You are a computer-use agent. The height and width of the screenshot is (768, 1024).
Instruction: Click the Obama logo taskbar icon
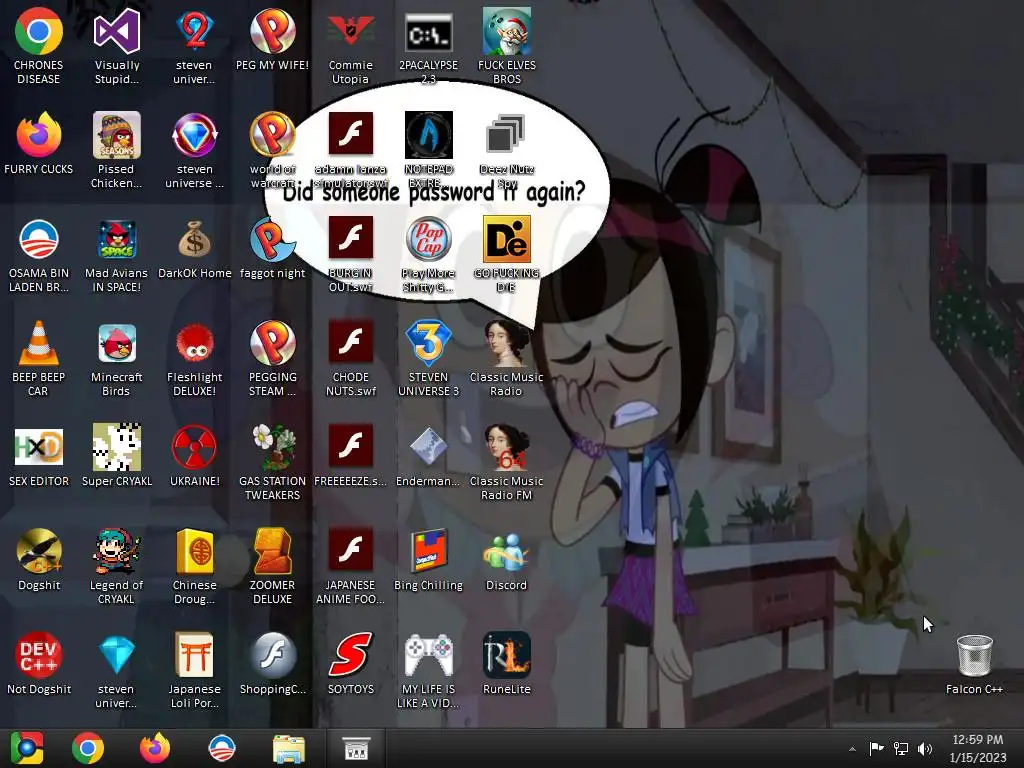coord(221,748)
